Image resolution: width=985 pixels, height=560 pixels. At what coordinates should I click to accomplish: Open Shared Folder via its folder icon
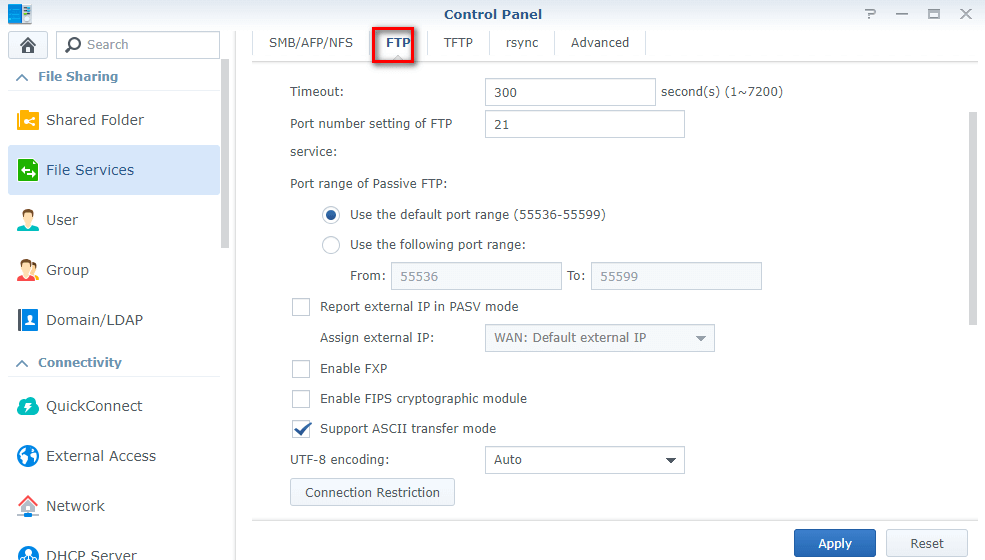pos(28,120)
